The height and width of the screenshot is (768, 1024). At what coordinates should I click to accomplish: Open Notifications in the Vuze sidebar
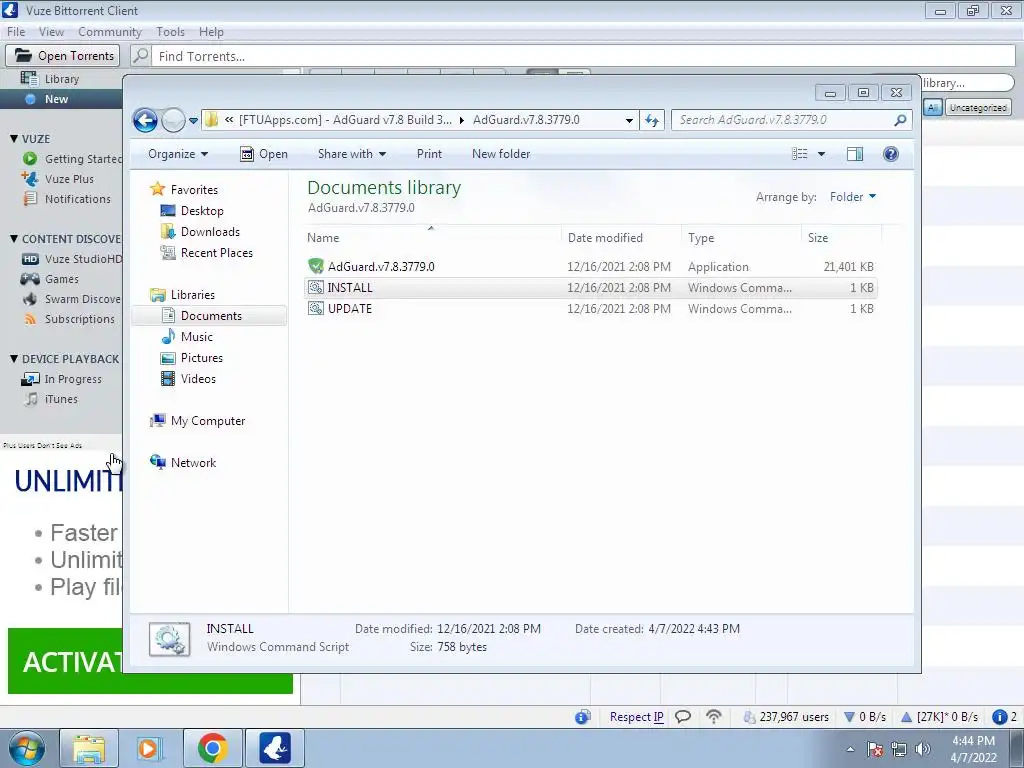coord(77,199)
